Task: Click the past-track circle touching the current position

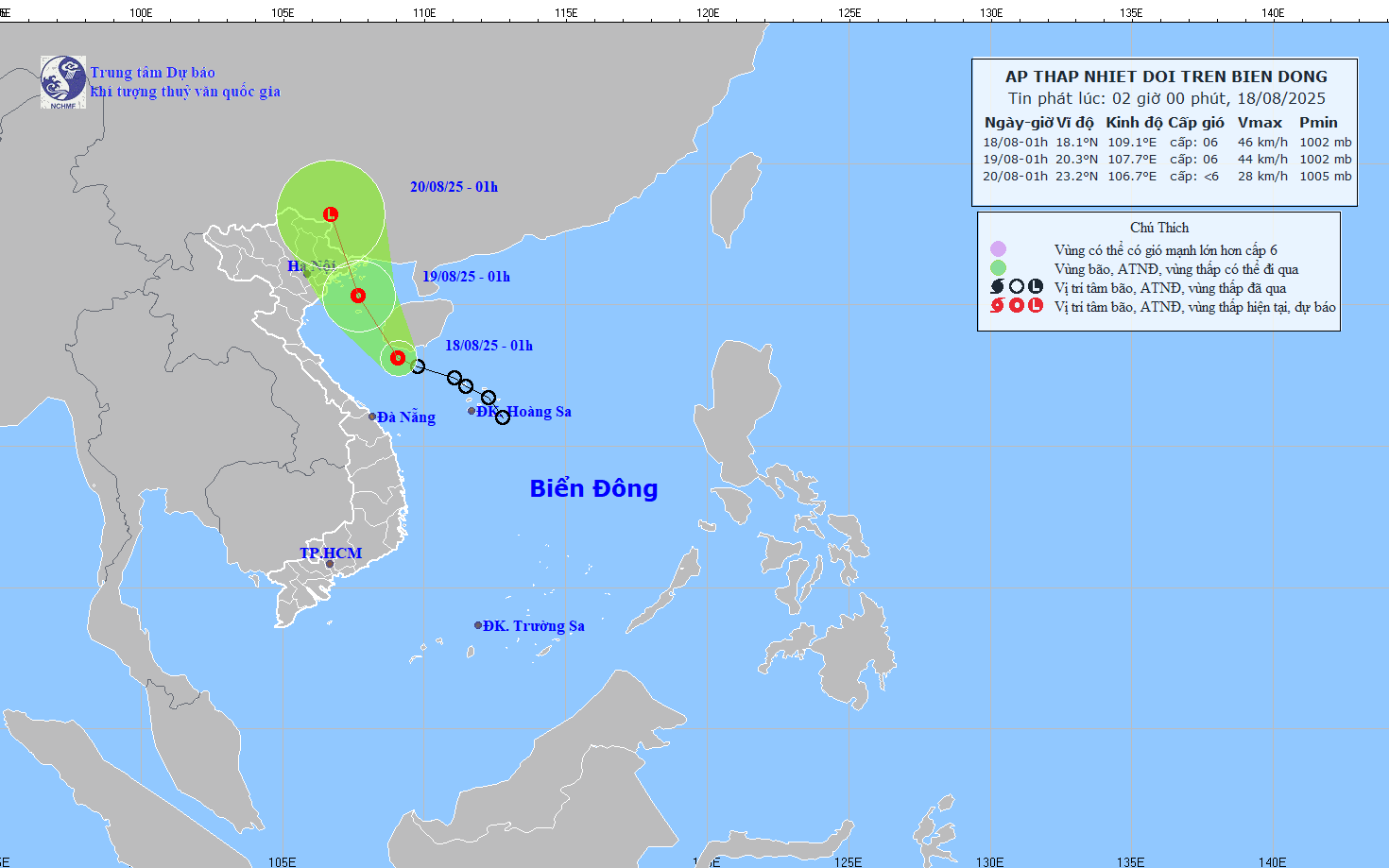Action: 418,366
